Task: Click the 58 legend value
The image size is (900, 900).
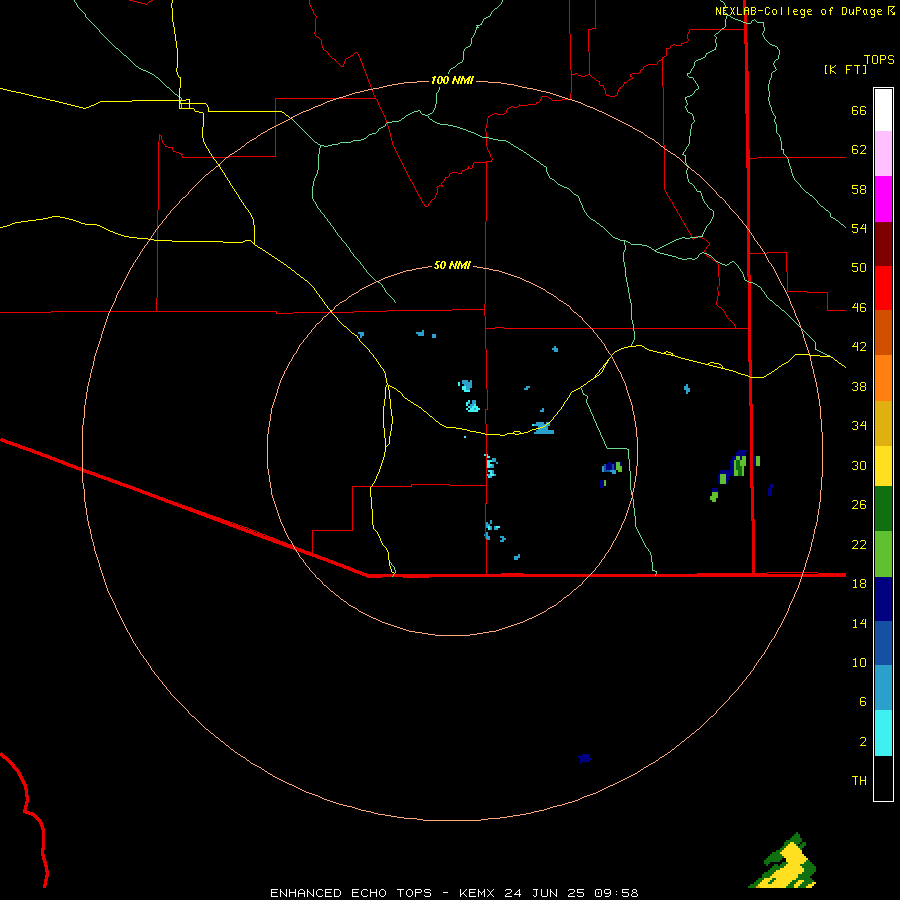Action: [x=859, y=189]
